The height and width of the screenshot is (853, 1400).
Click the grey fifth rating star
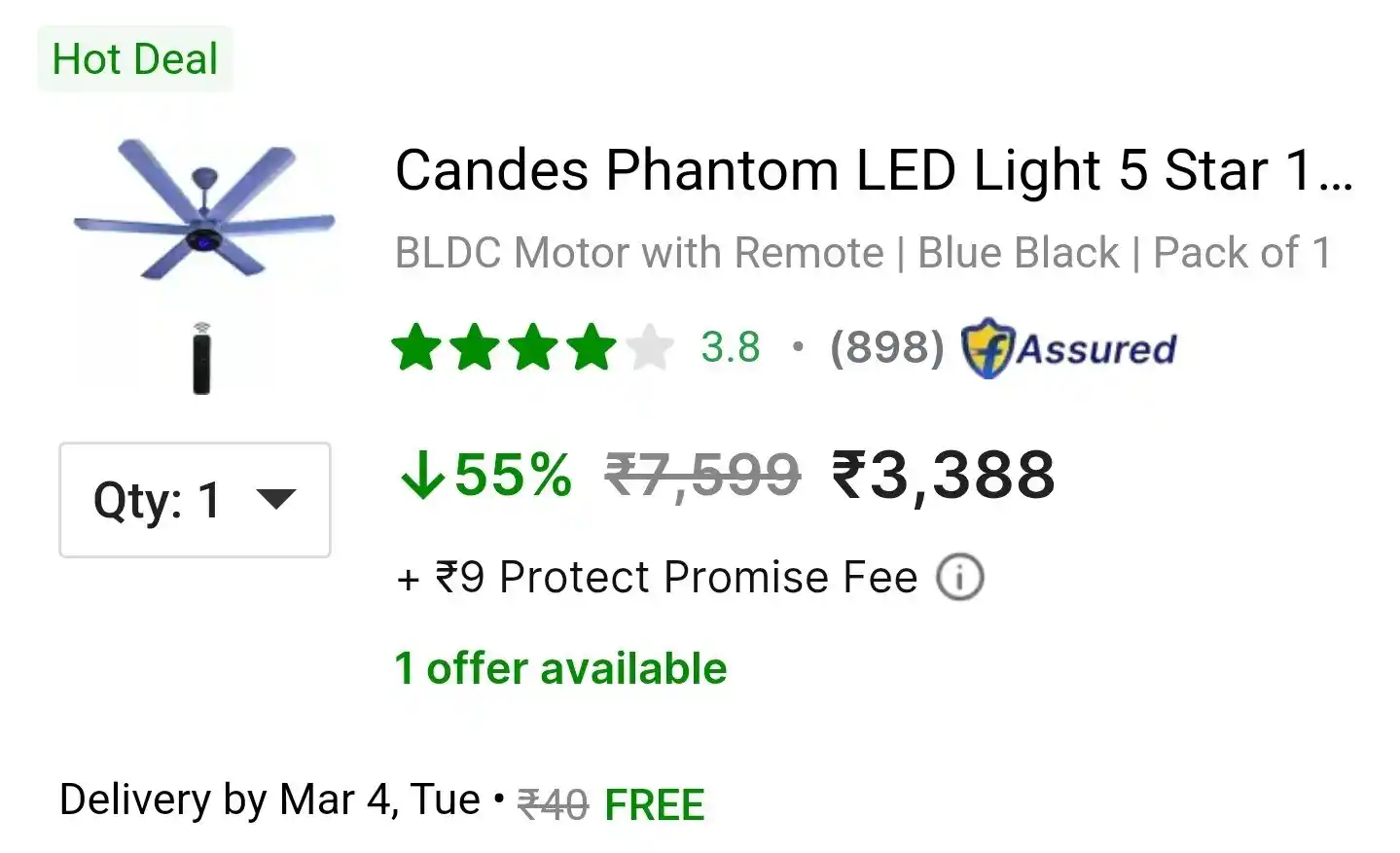pyautogui.click(x=650, y=348)
